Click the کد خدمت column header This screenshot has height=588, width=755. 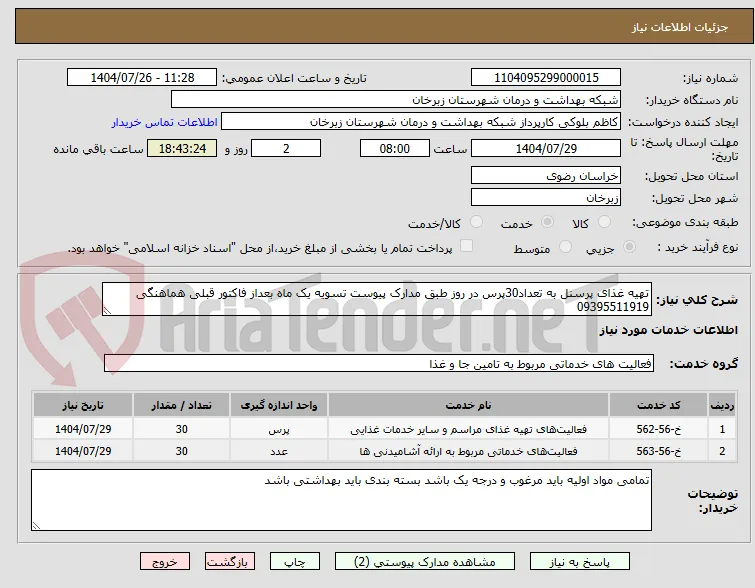click(x=658, y=405)
